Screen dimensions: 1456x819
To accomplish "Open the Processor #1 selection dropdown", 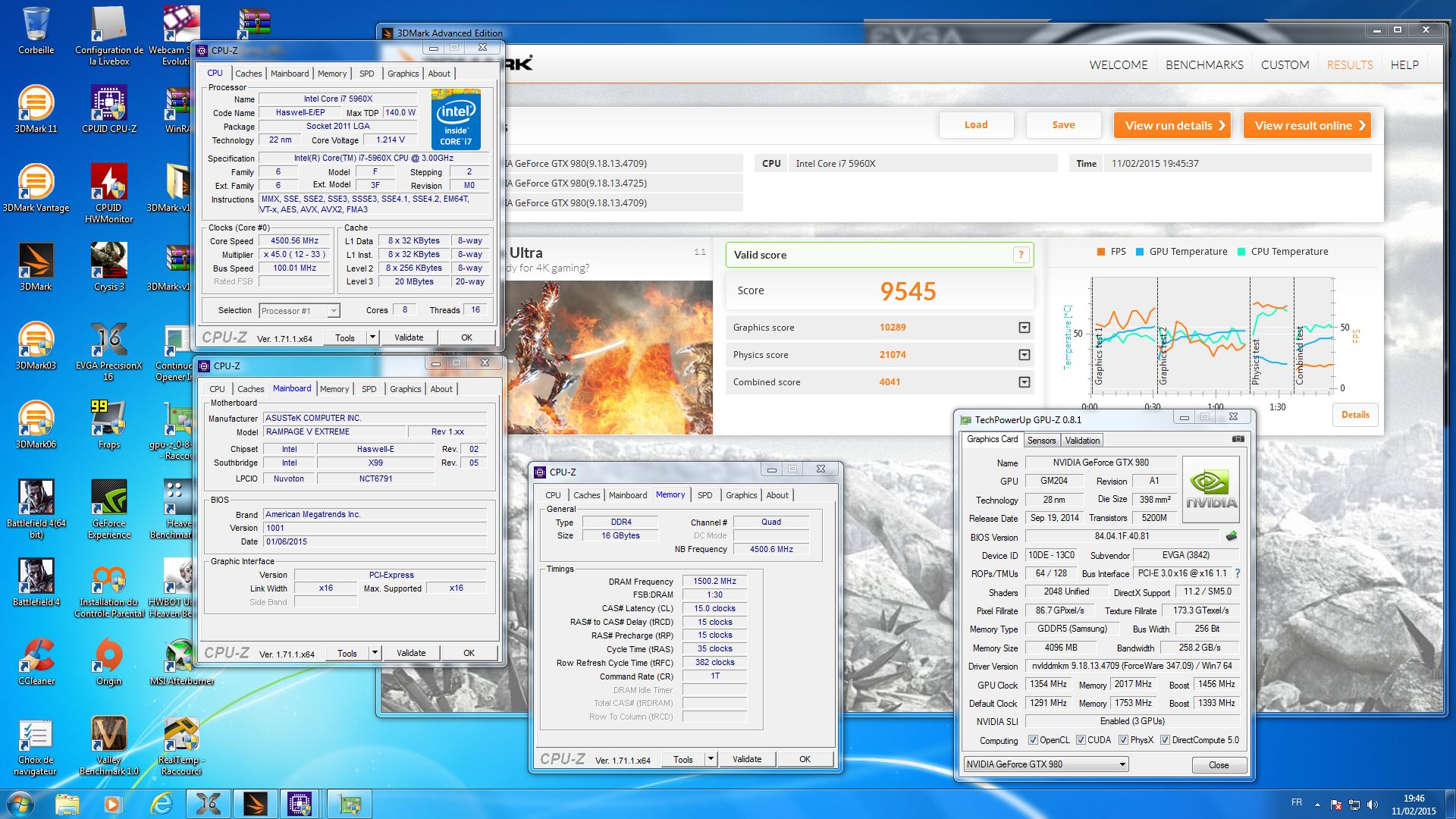I will point(300,311).
